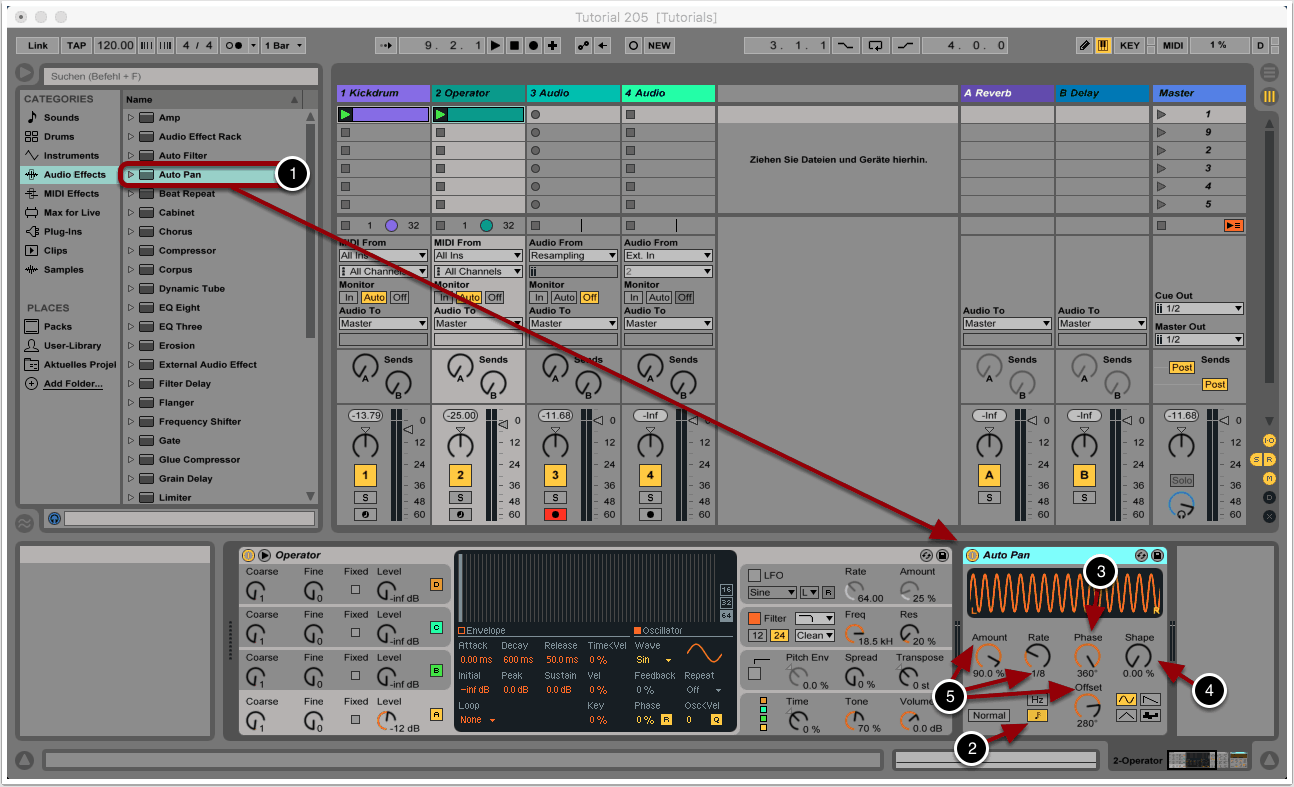
Task: Launch the clip on the Kickdrum track
Action: pos(346,115)
